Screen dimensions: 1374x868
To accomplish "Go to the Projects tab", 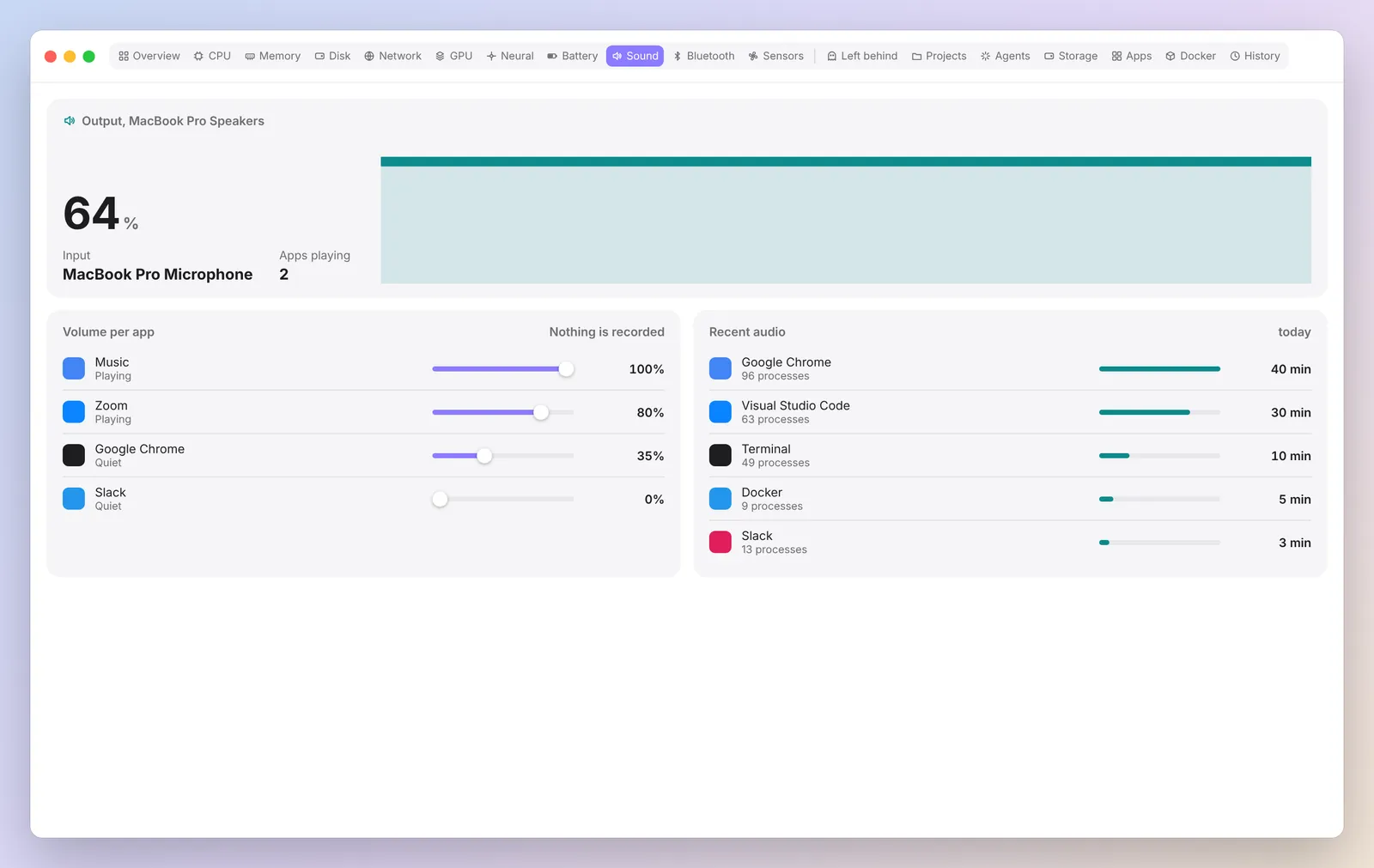I will coord(939,56).
